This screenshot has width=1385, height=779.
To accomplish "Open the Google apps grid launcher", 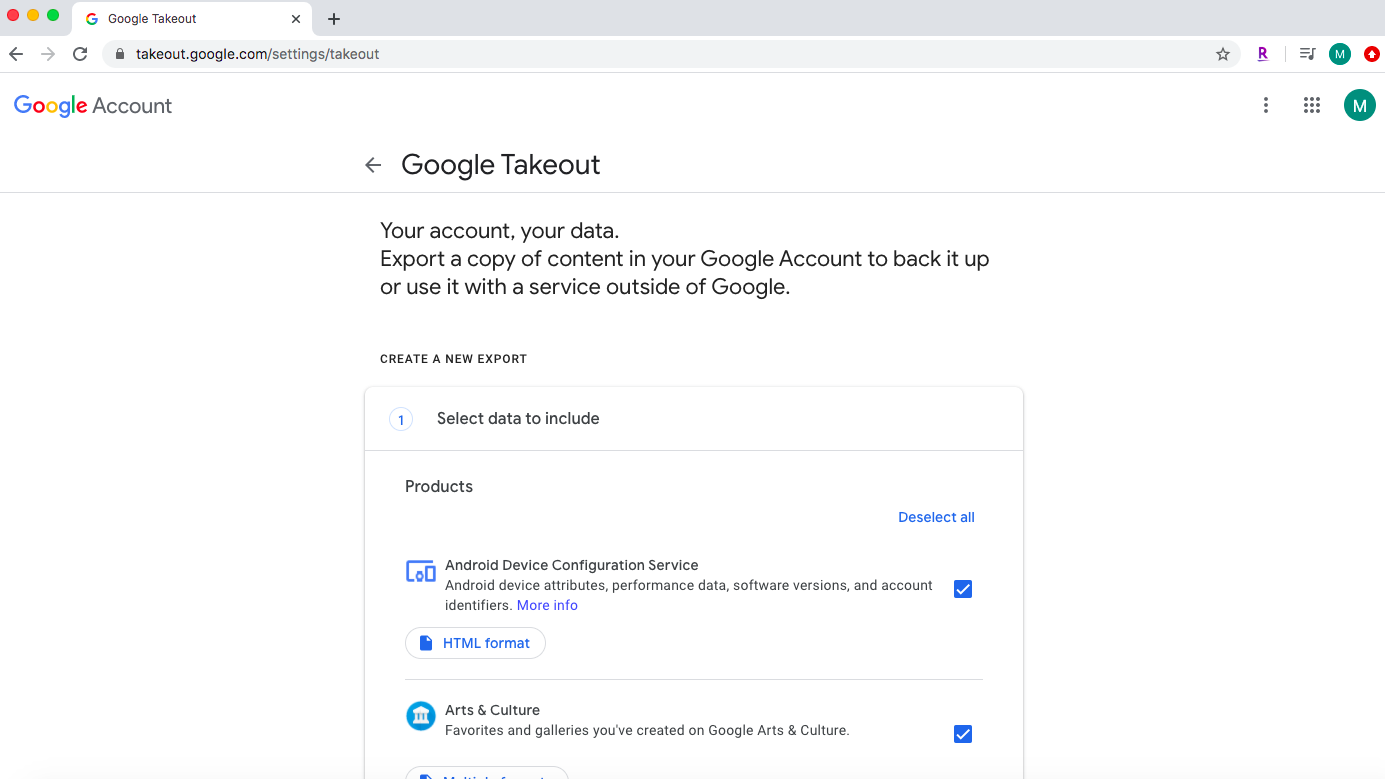I will click(x=1312, y=105).
